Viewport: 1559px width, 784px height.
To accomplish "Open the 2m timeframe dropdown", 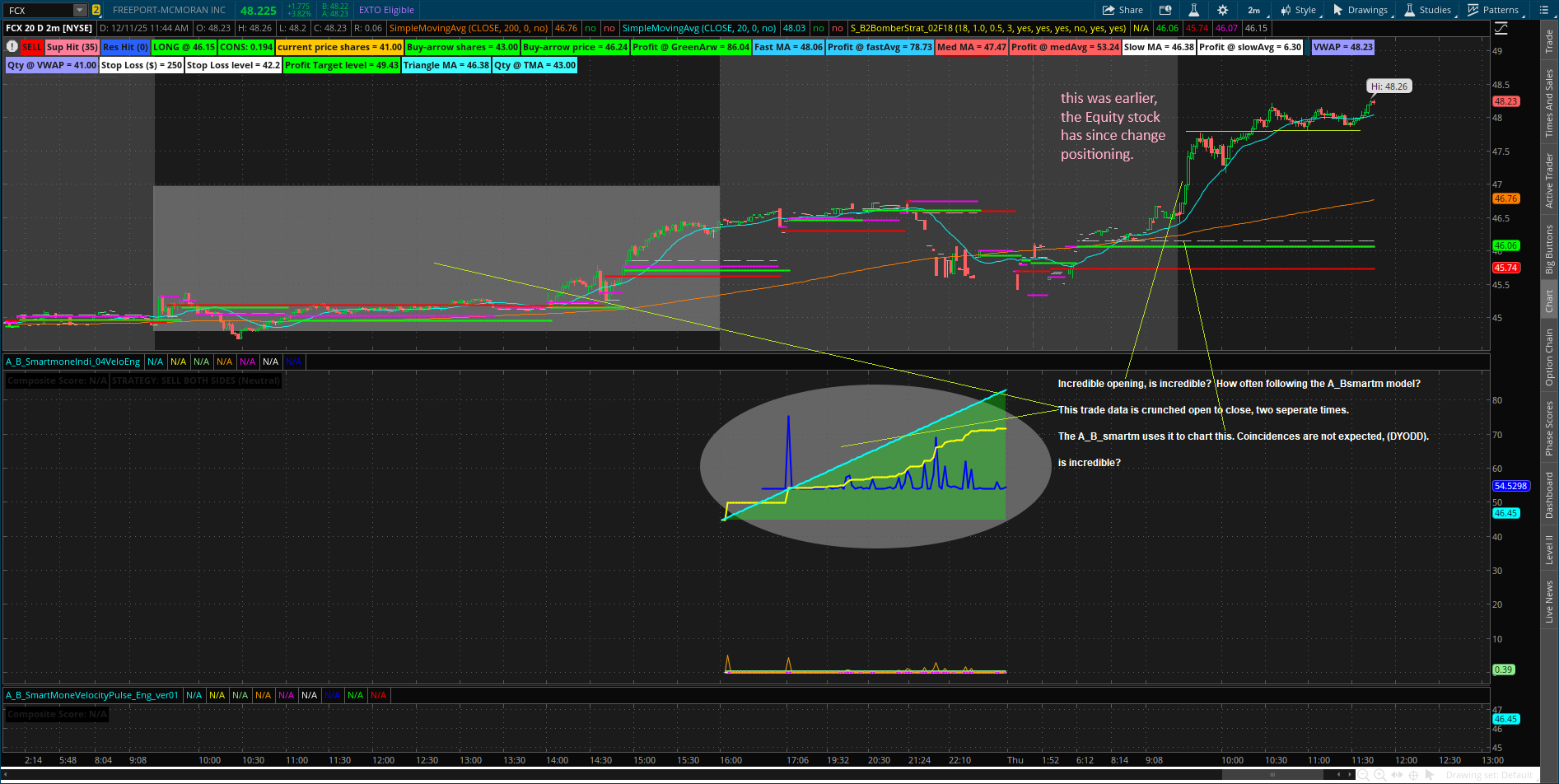I will click(1253, 10).
